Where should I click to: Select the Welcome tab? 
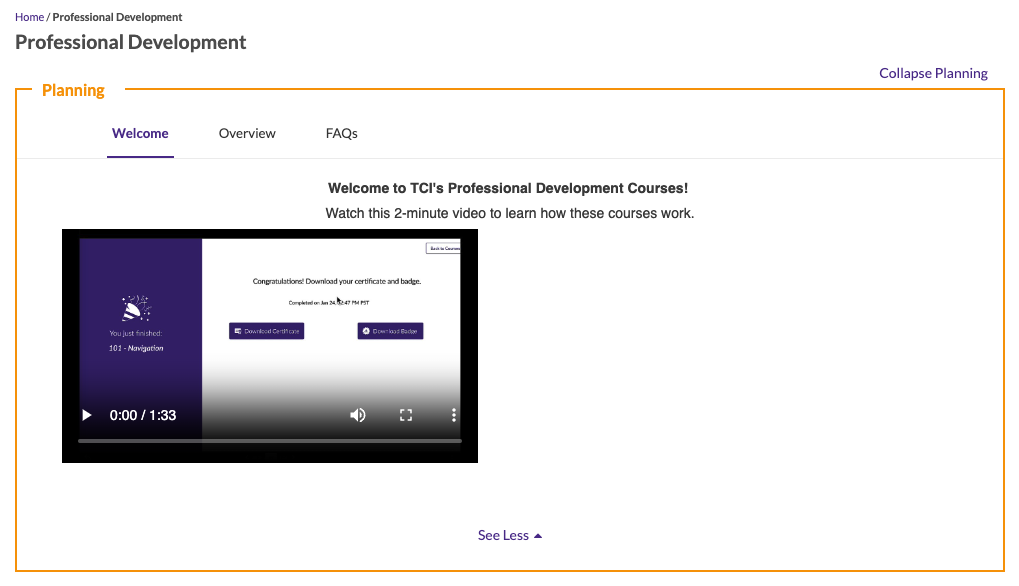140,133
